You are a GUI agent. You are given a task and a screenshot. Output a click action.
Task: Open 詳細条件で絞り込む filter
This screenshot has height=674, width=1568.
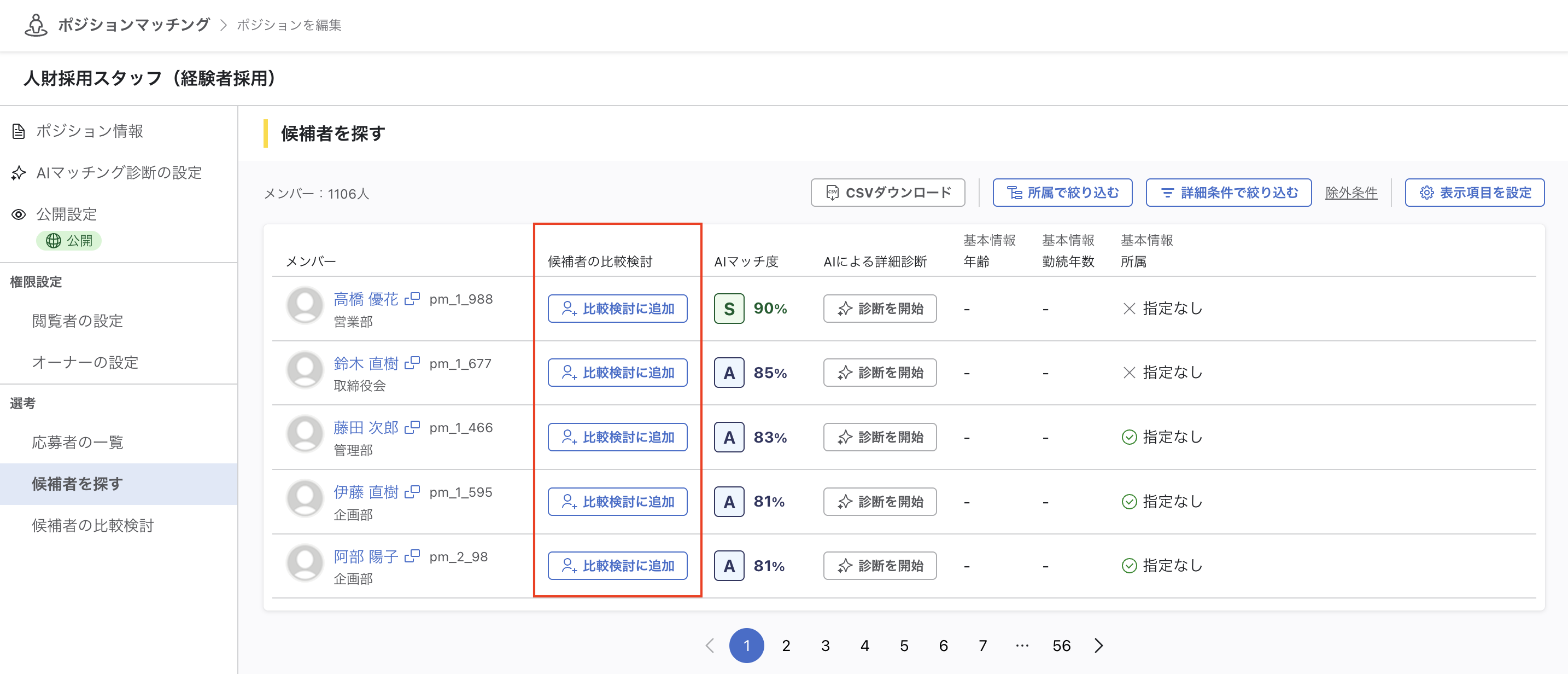click(1228, 193)
